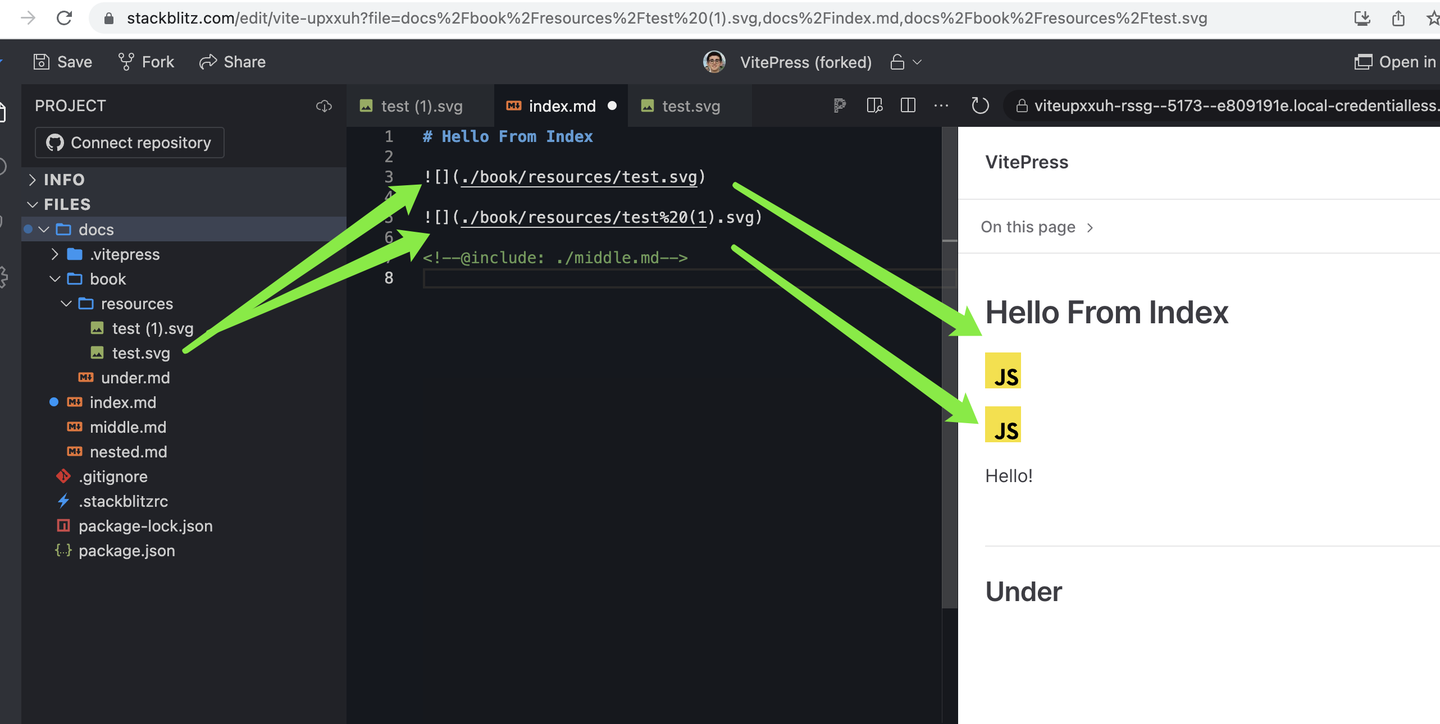Expand the .vitepress folder
Viewport: 1440px width, 724px height.
pyautogui.click(x=124, y=254)
